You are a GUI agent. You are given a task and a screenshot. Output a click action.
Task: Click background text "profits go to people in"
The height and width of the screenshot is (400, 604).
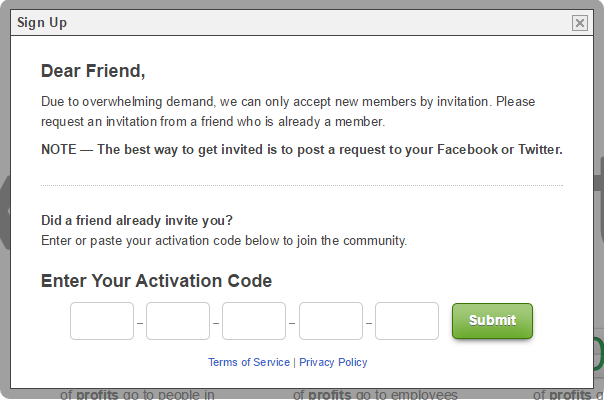click(138, 395)
